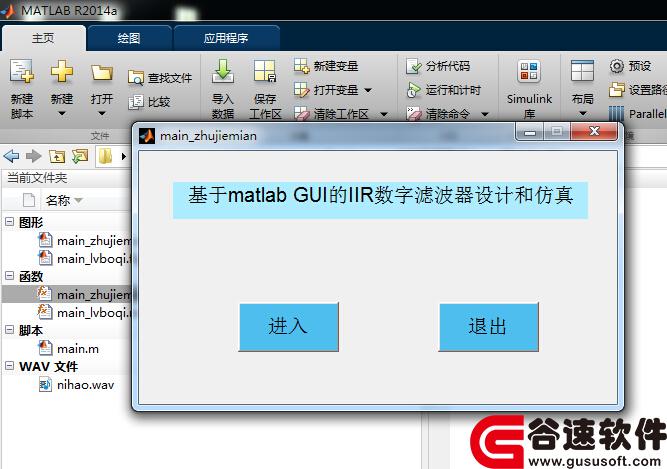
Task: Click the yellow plus New (新建) icon
Action: pos(62,71)
